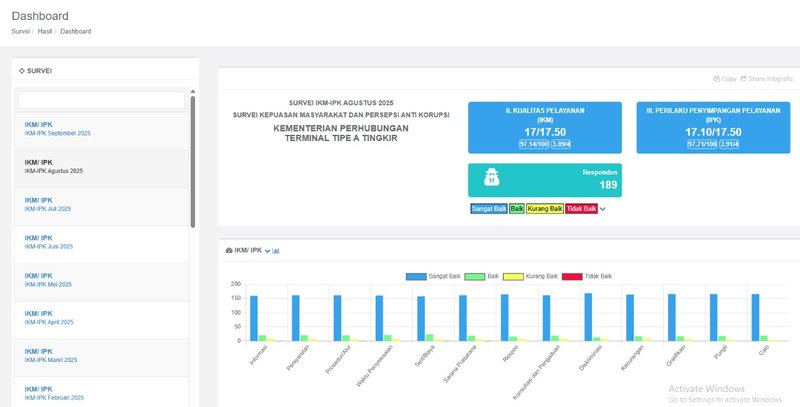
Task: Go to Hasil in the breadcrumb
Action: point(45,31)
